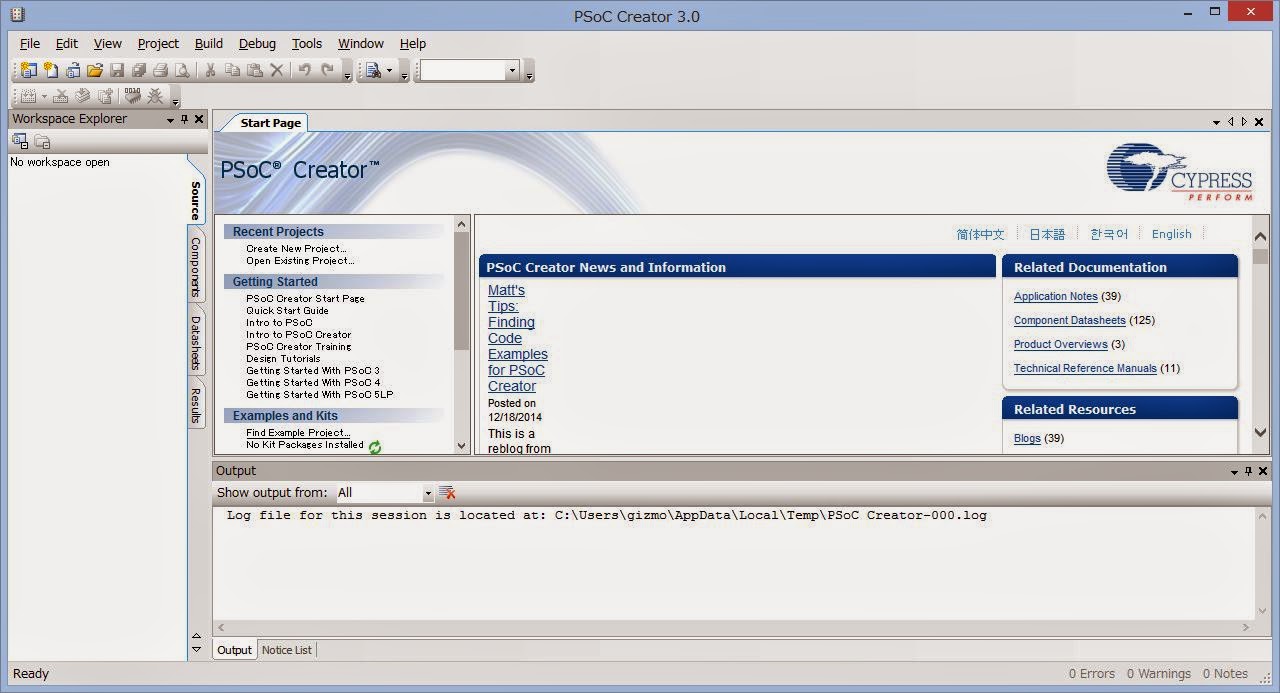Click the Paste clipboard icon

[x=254, y=70]
